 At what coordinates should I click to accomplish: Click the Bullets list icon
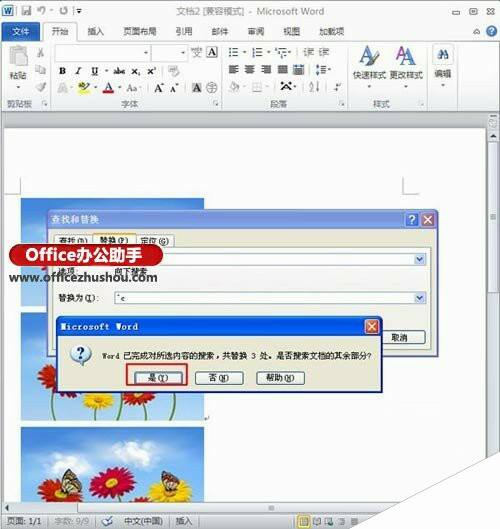coord(233,52)
